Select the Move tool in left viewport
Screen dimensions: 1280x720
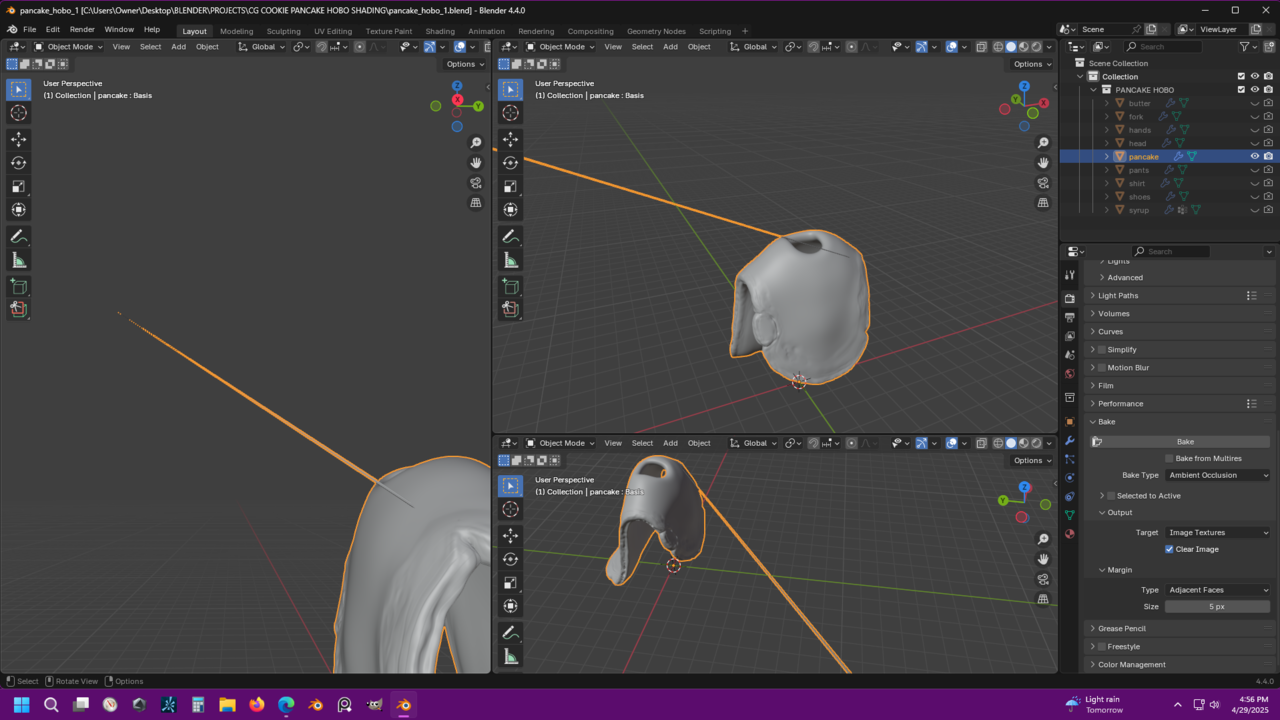18,139
